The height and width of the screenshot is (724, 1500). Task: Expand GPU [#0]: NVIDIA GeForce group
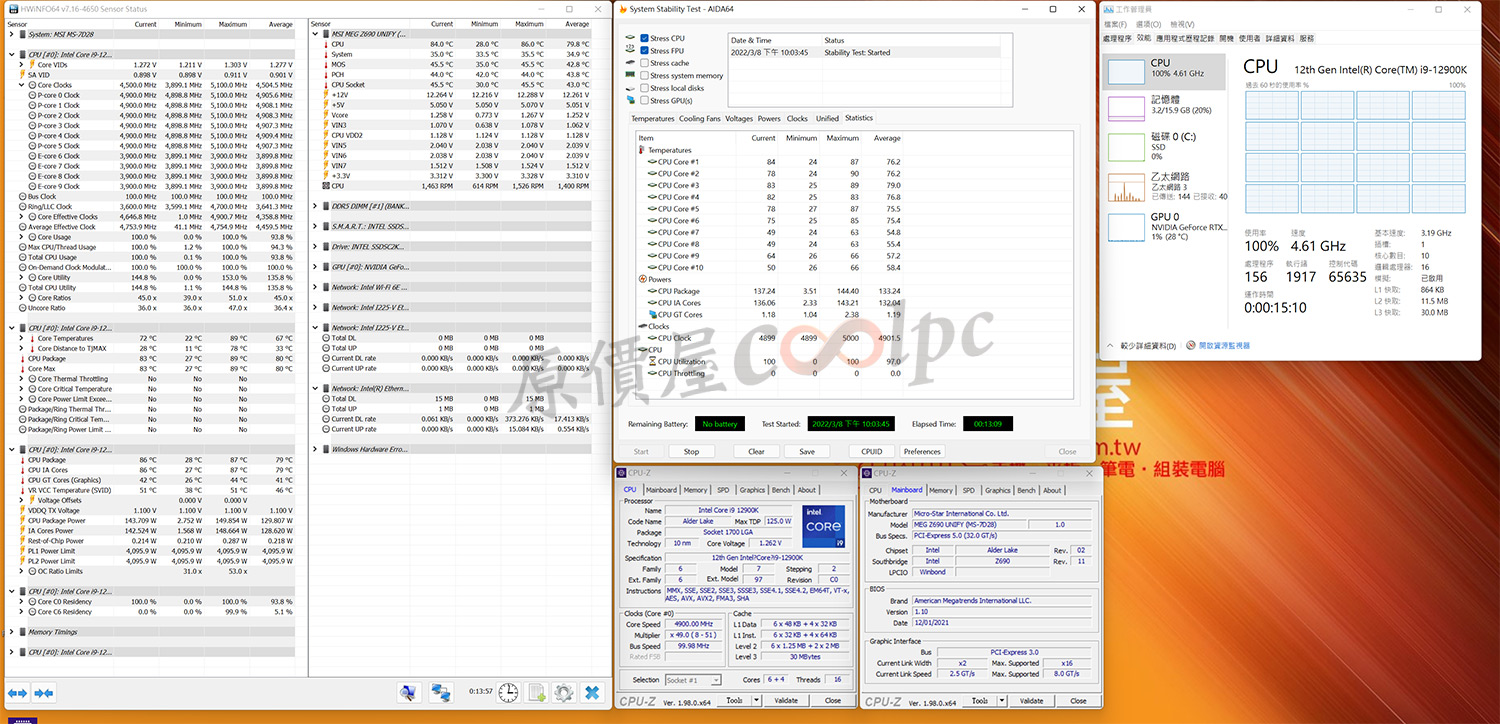pyautogui.click(x=316, y=267)
